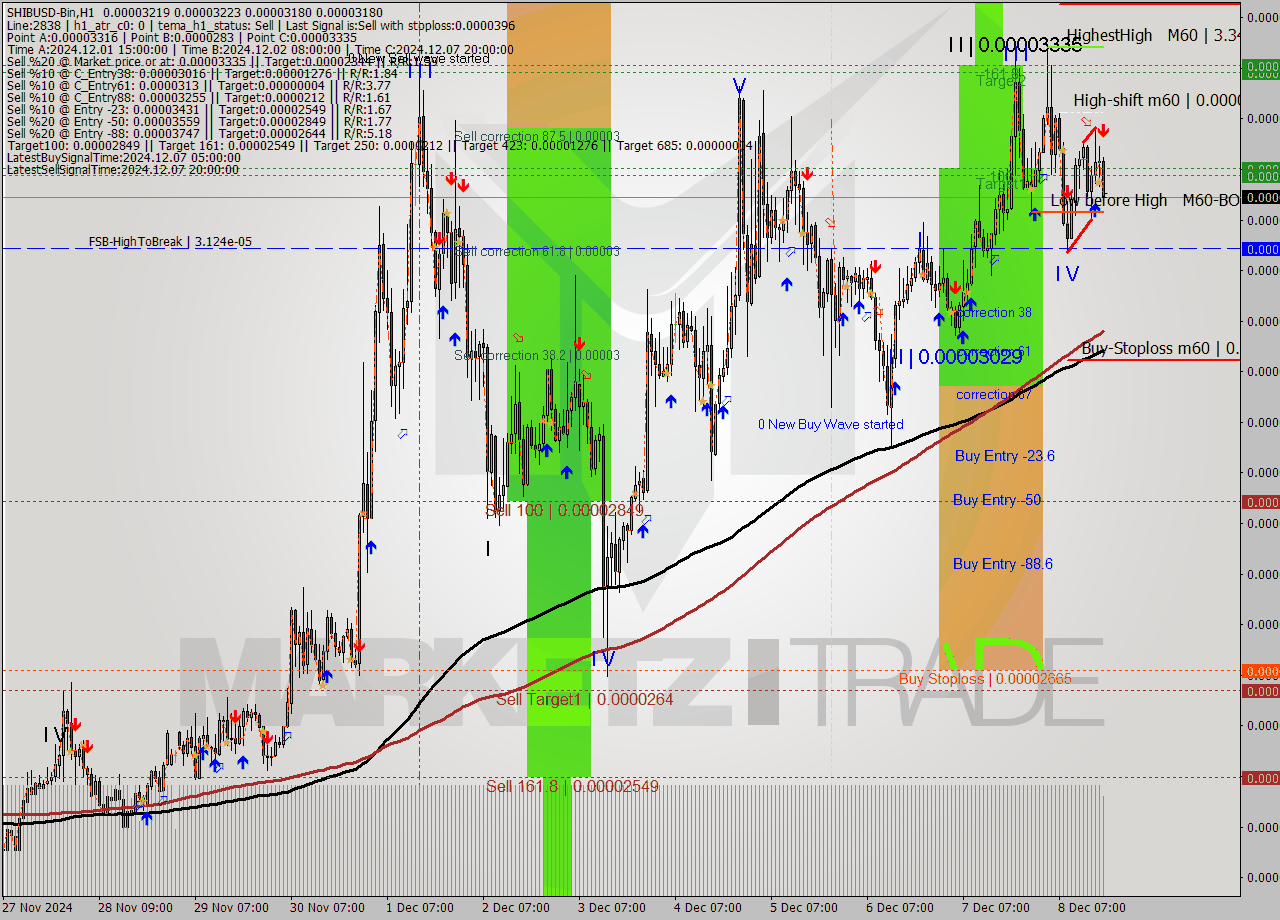1280x920 pixels.
Task: Select 'Sell %20 @ Entry -50' row
Action: coord(198,121)
